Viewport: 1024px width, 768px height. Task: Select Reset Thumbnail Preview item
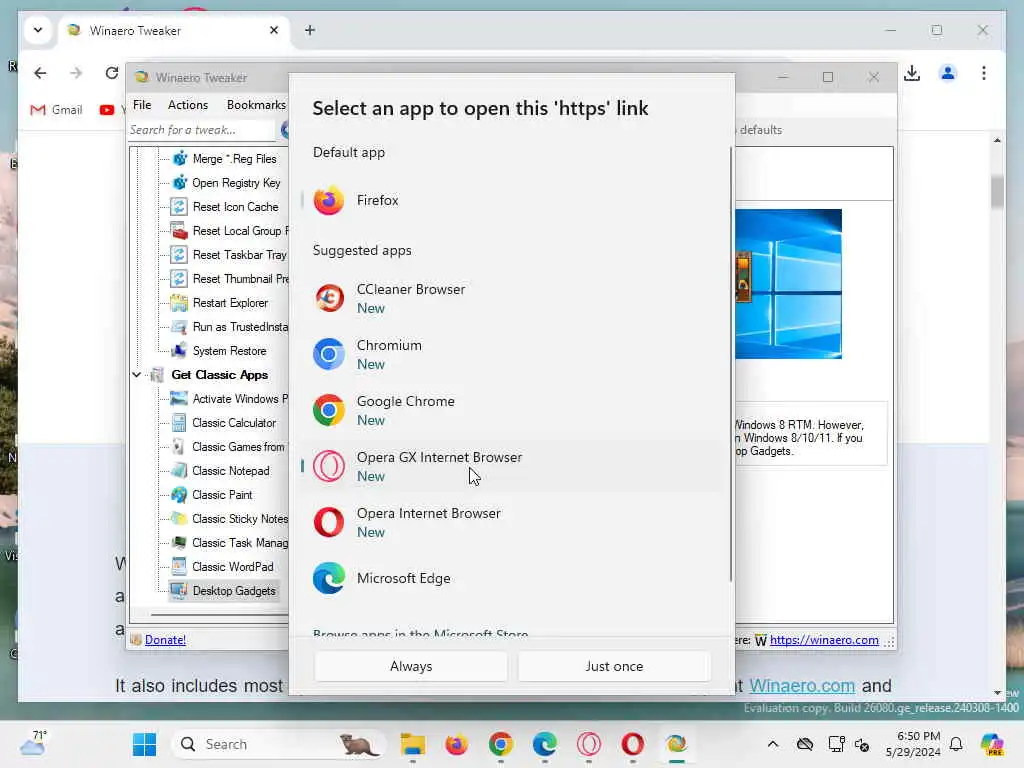click(240, 279)
